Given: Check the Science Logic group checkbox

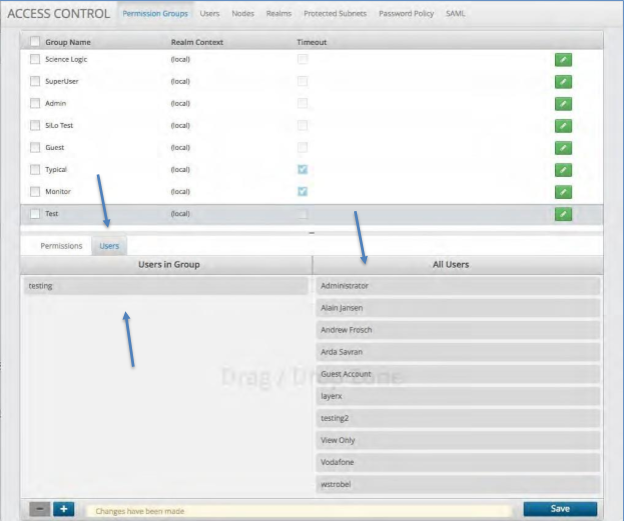Looking at the screenshot, I should coord(35,60).
